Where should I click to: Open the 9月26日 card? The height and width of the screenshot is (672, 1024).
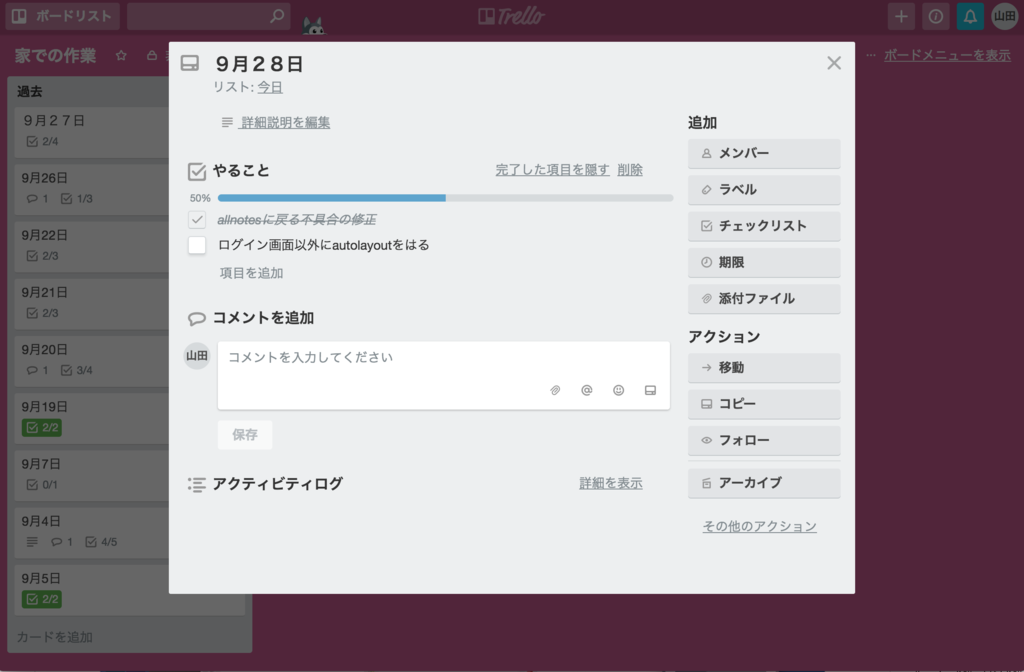coord(91,189)
